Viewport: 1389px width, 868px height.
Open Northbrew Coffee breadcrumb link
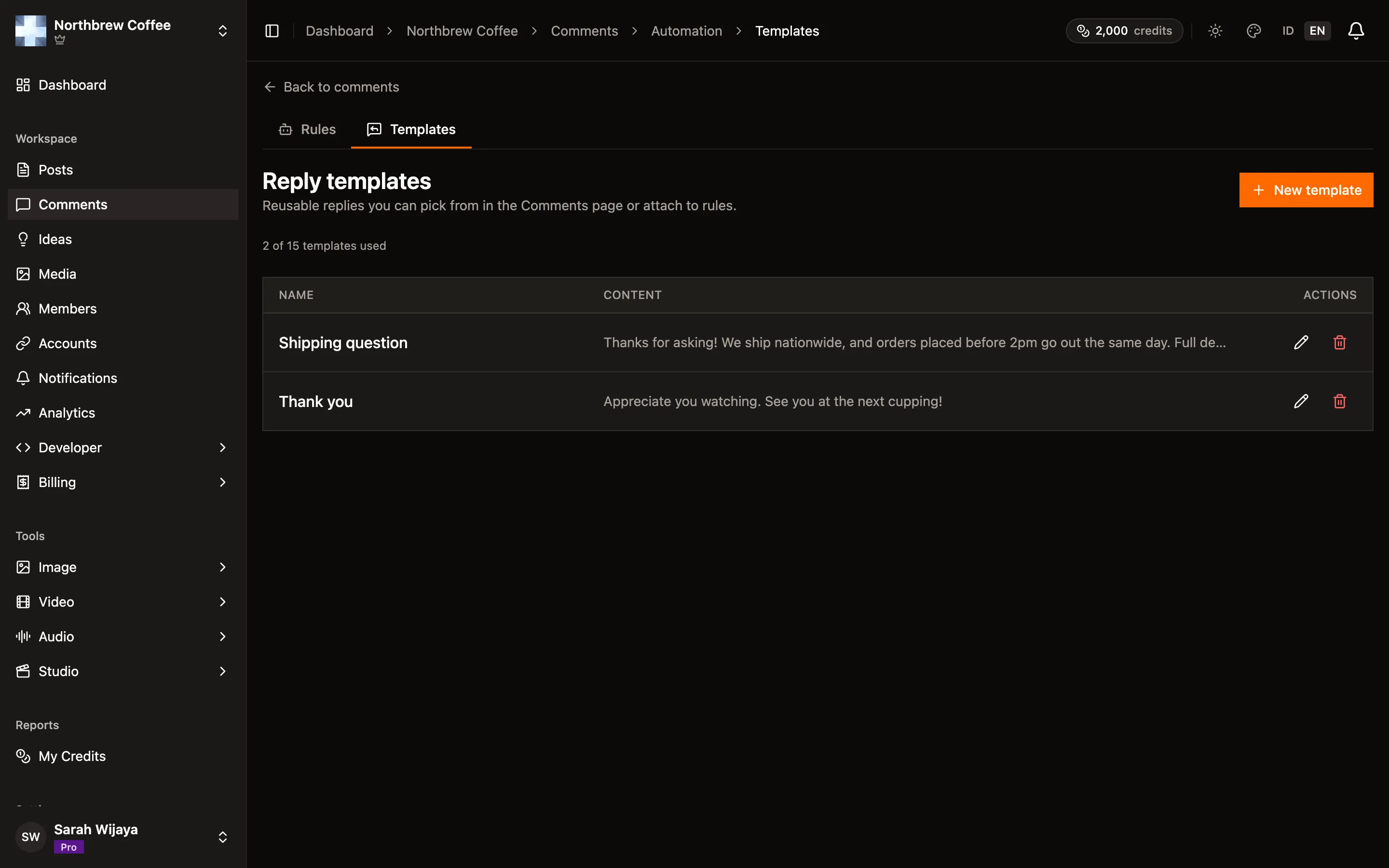coord(462,31)
